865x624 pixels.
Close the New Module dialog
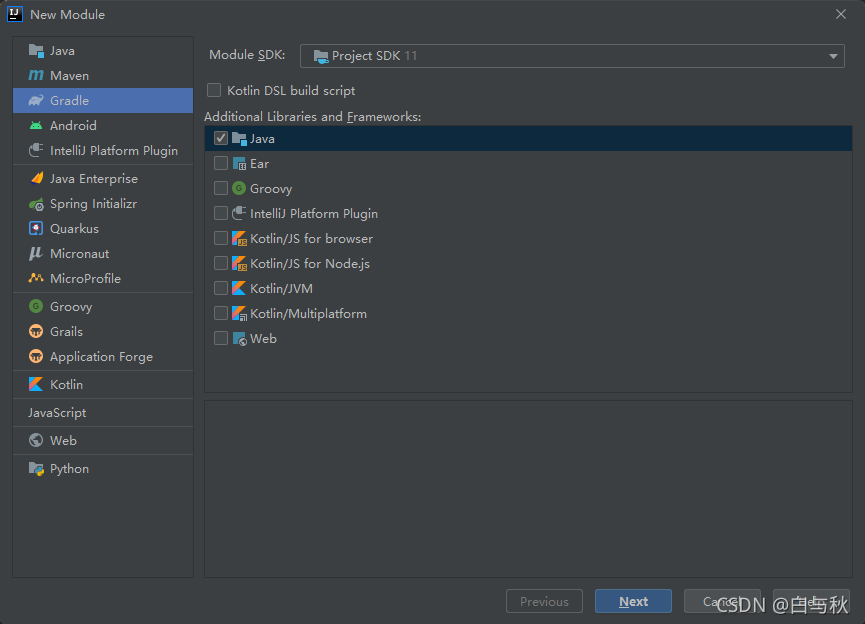click(841, 14)
